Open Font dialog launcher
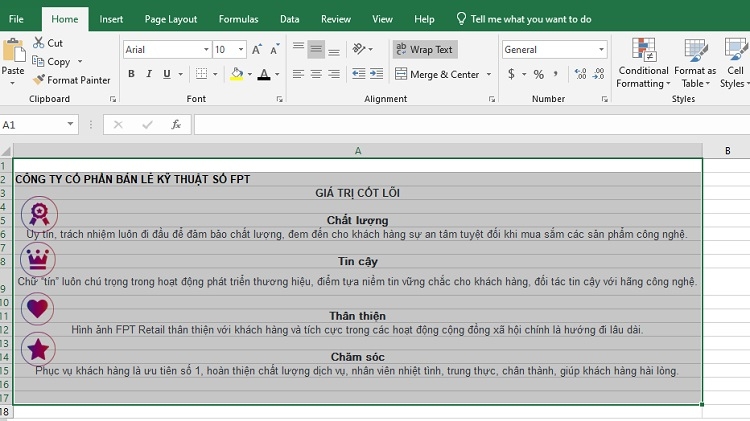The width and height of the screenshot is (750, 421). coord(279,99)
